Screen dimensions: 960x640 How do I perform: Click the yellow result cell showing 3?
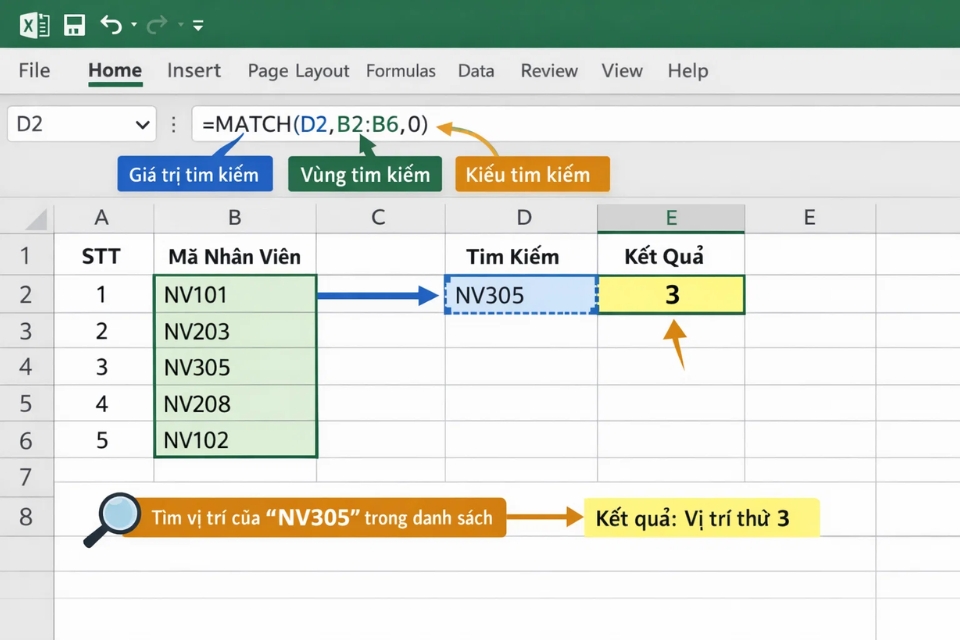(671, 295)
